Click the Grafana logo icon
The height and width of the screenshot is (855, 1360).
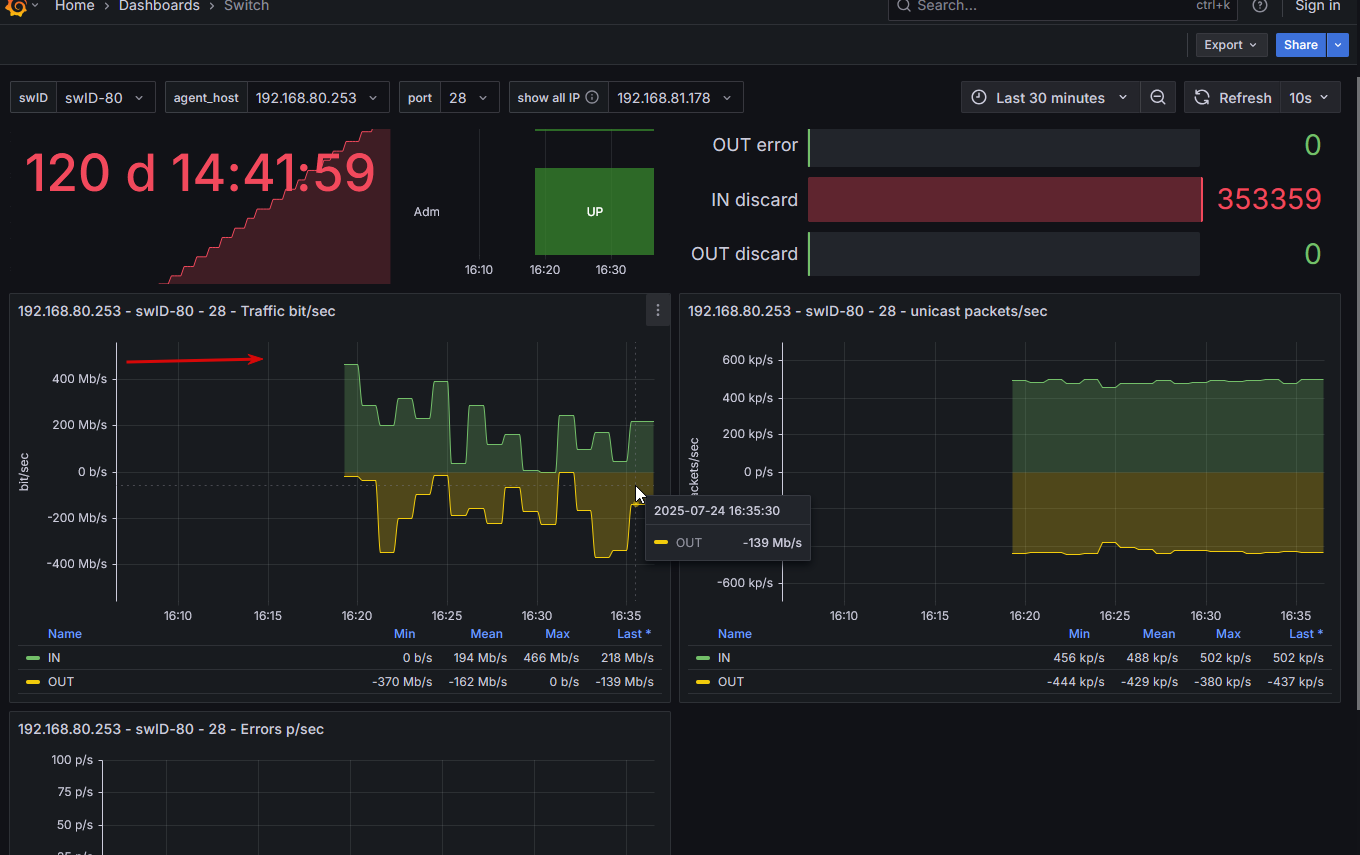click(15, 6)
